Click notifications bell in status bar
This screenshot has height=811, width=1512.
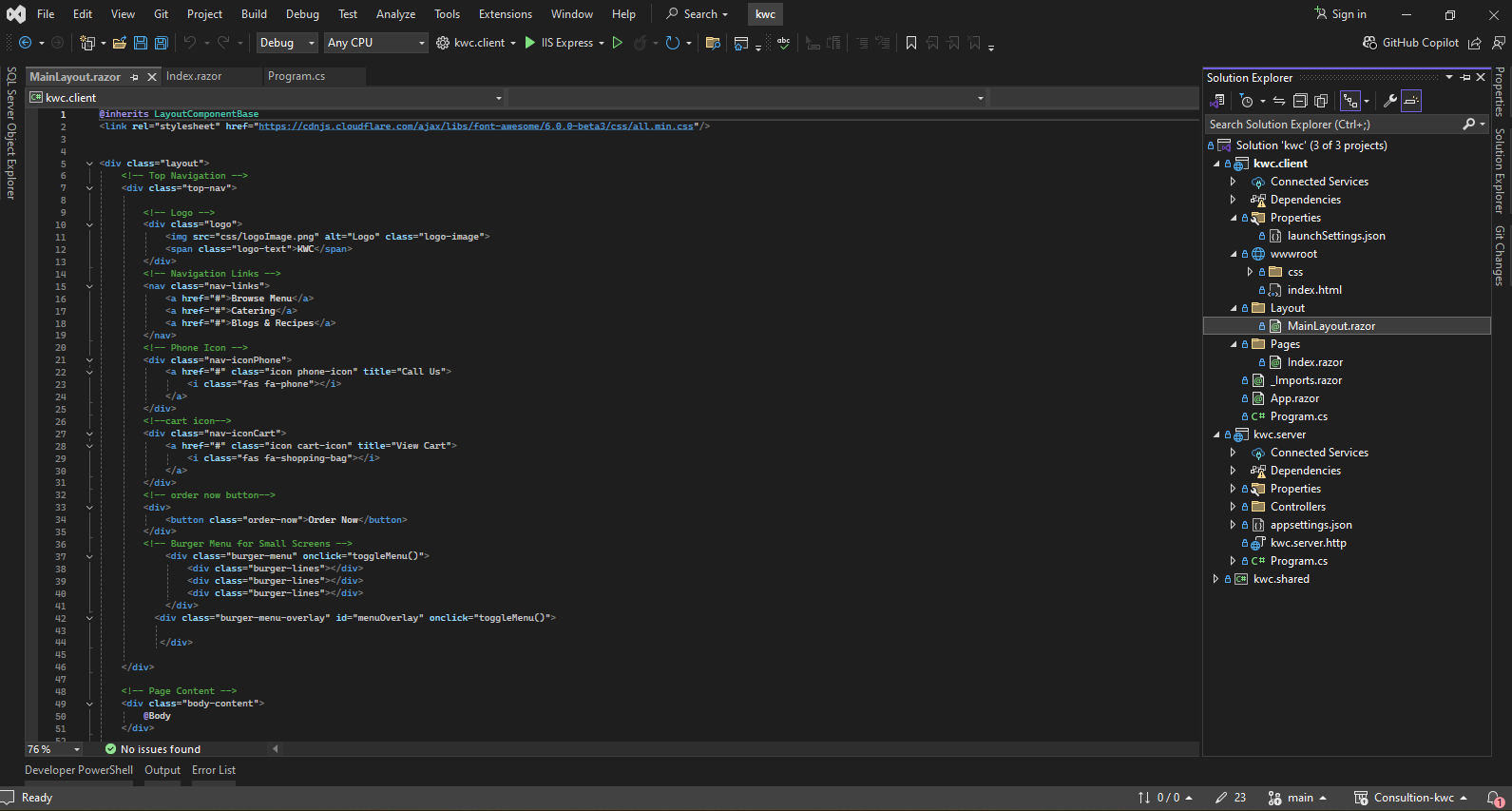point(1495,799)
